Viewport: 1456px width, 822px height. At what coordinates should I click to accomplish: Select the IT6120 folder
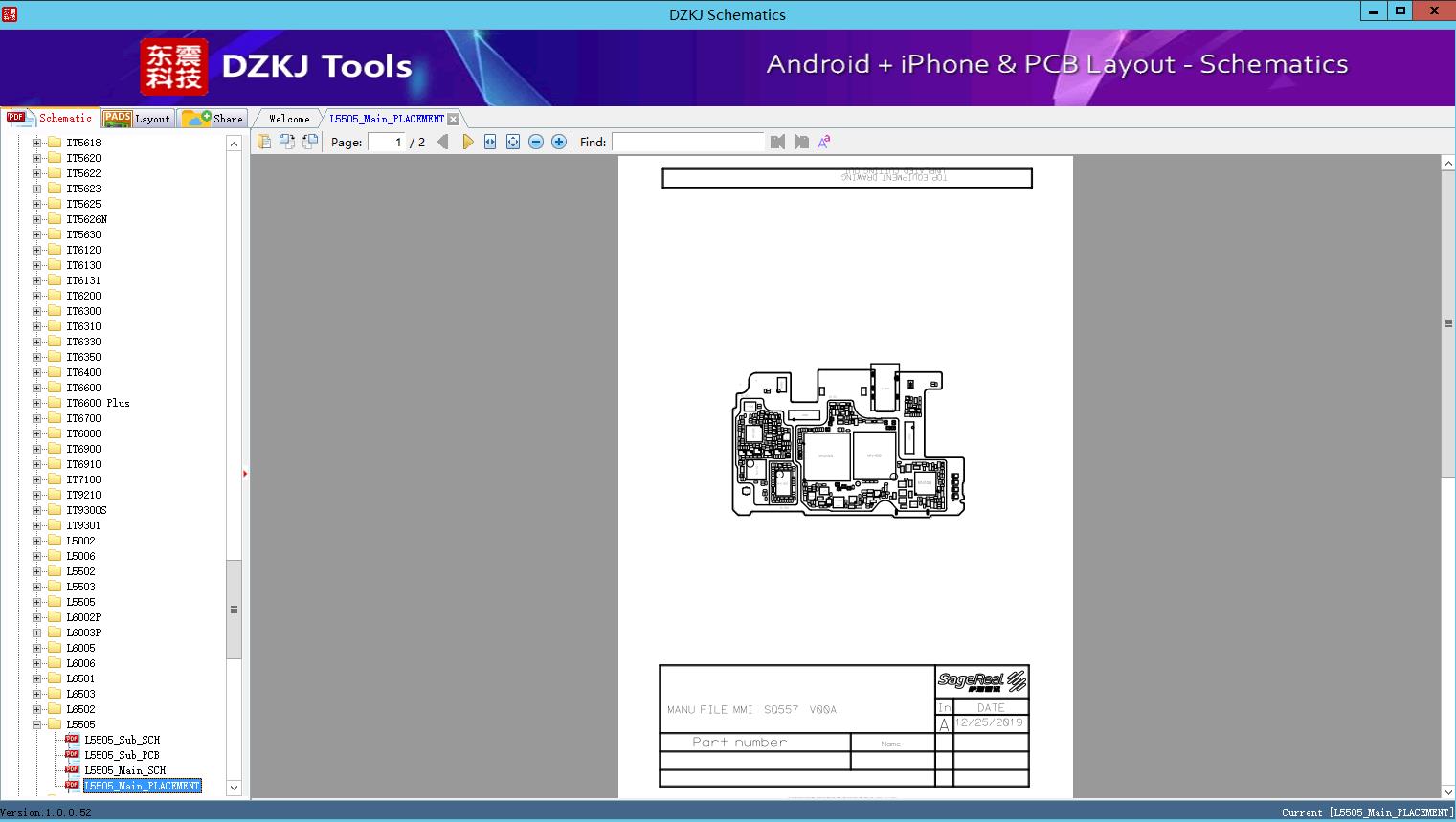tap(83, 250)
